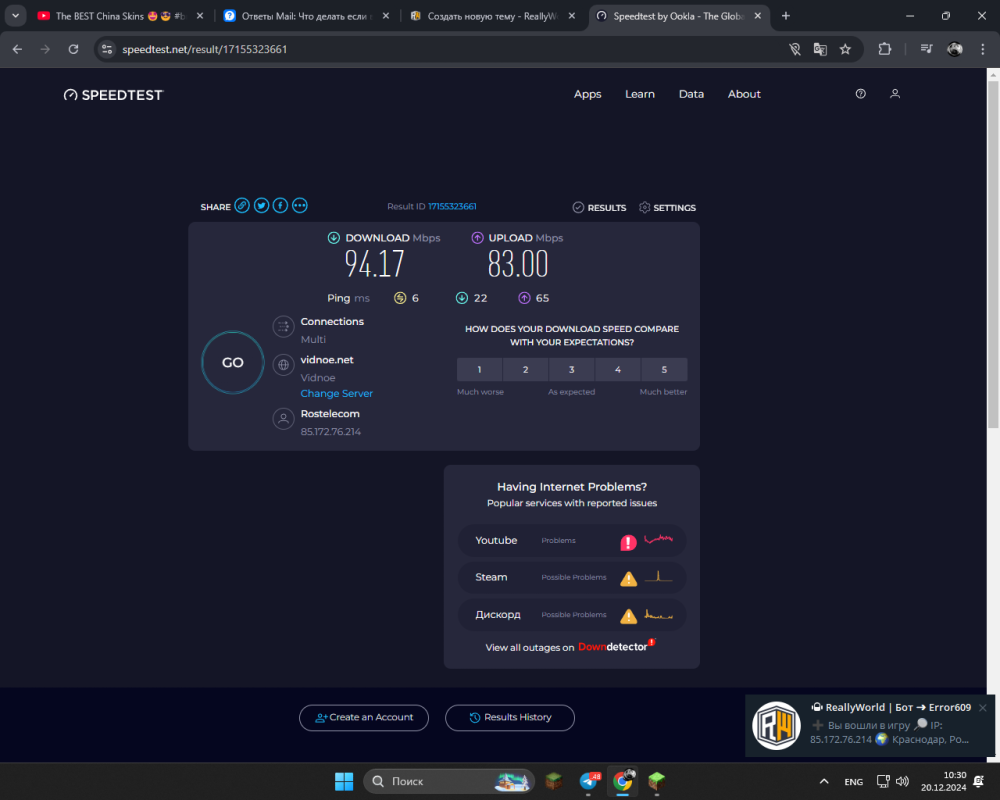Click the Connections mode icon
The width and height of the screenshot is (1000, 800).
283,327
